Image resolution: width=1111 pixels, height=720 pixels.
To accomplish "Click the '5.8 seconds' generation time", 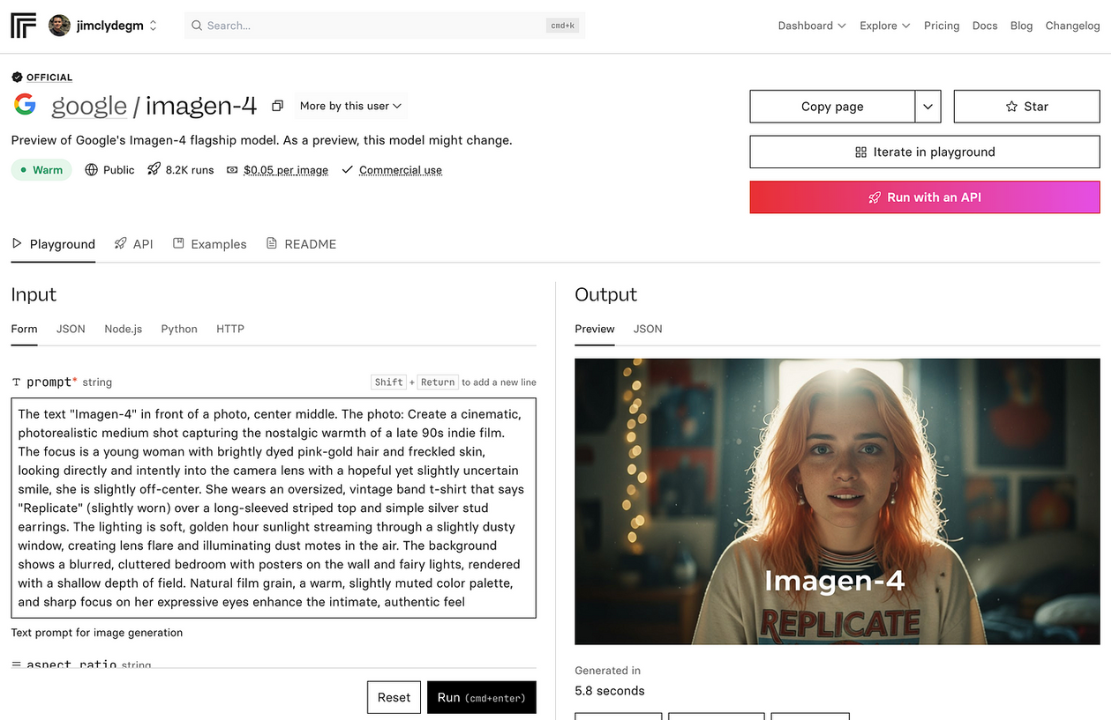I will (609, 690).
